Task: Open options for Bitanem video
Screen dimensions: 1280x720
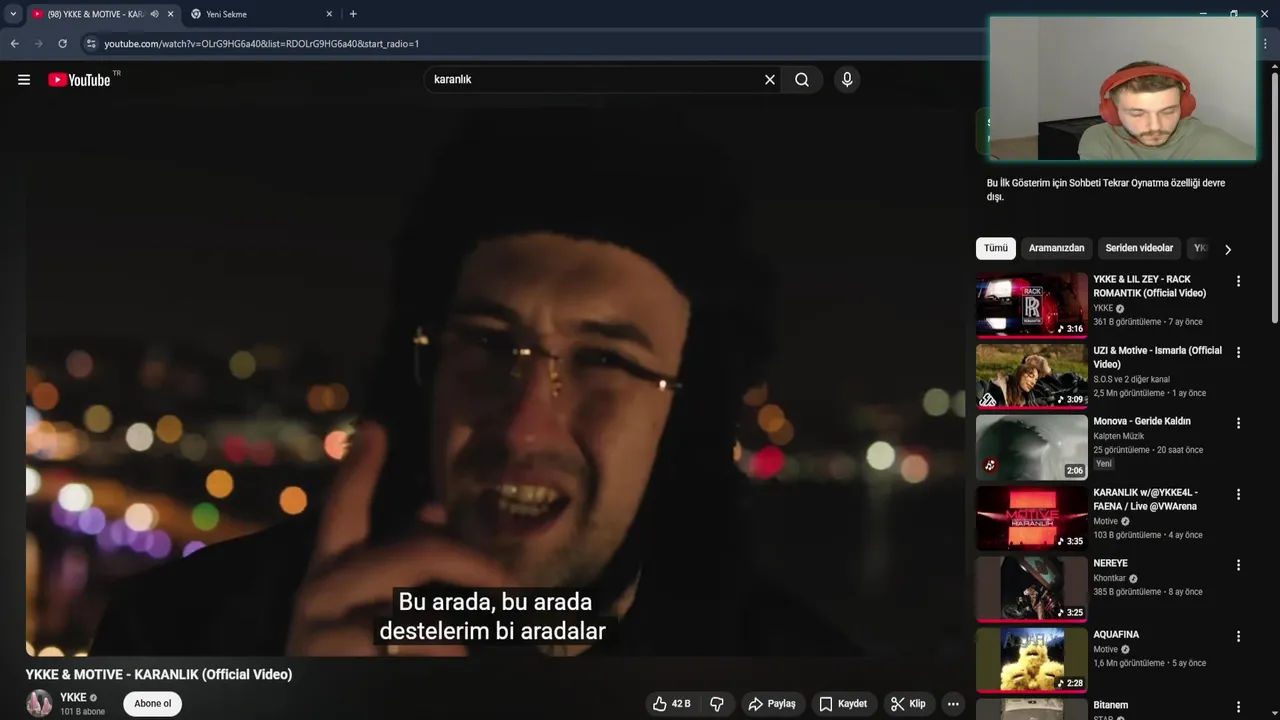Action: (1238, 708)
